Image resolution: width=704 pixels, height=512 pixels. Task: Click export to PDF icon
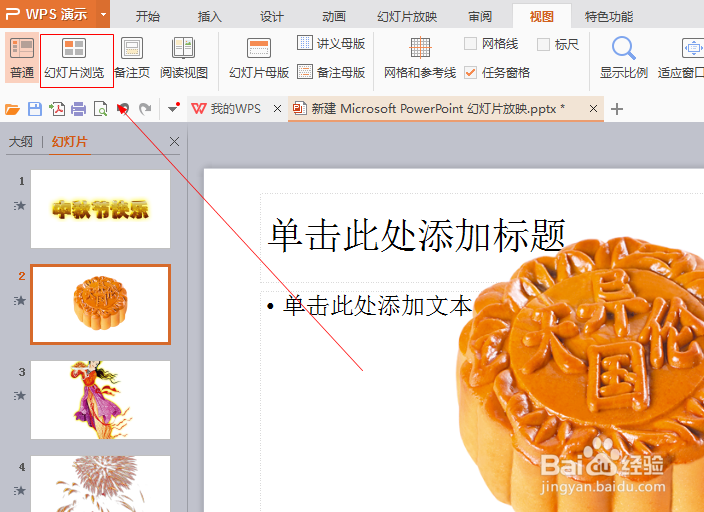[57, 109]
